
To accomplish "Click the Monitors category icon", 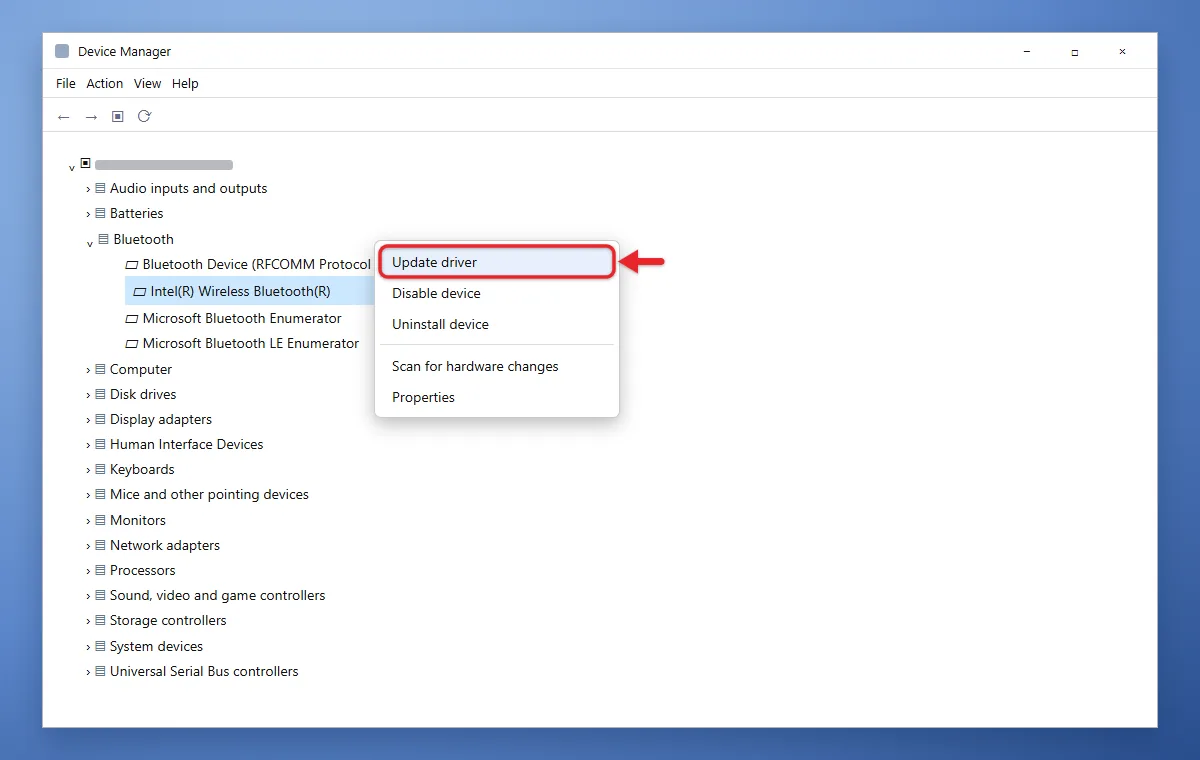I will coord(100,520).
